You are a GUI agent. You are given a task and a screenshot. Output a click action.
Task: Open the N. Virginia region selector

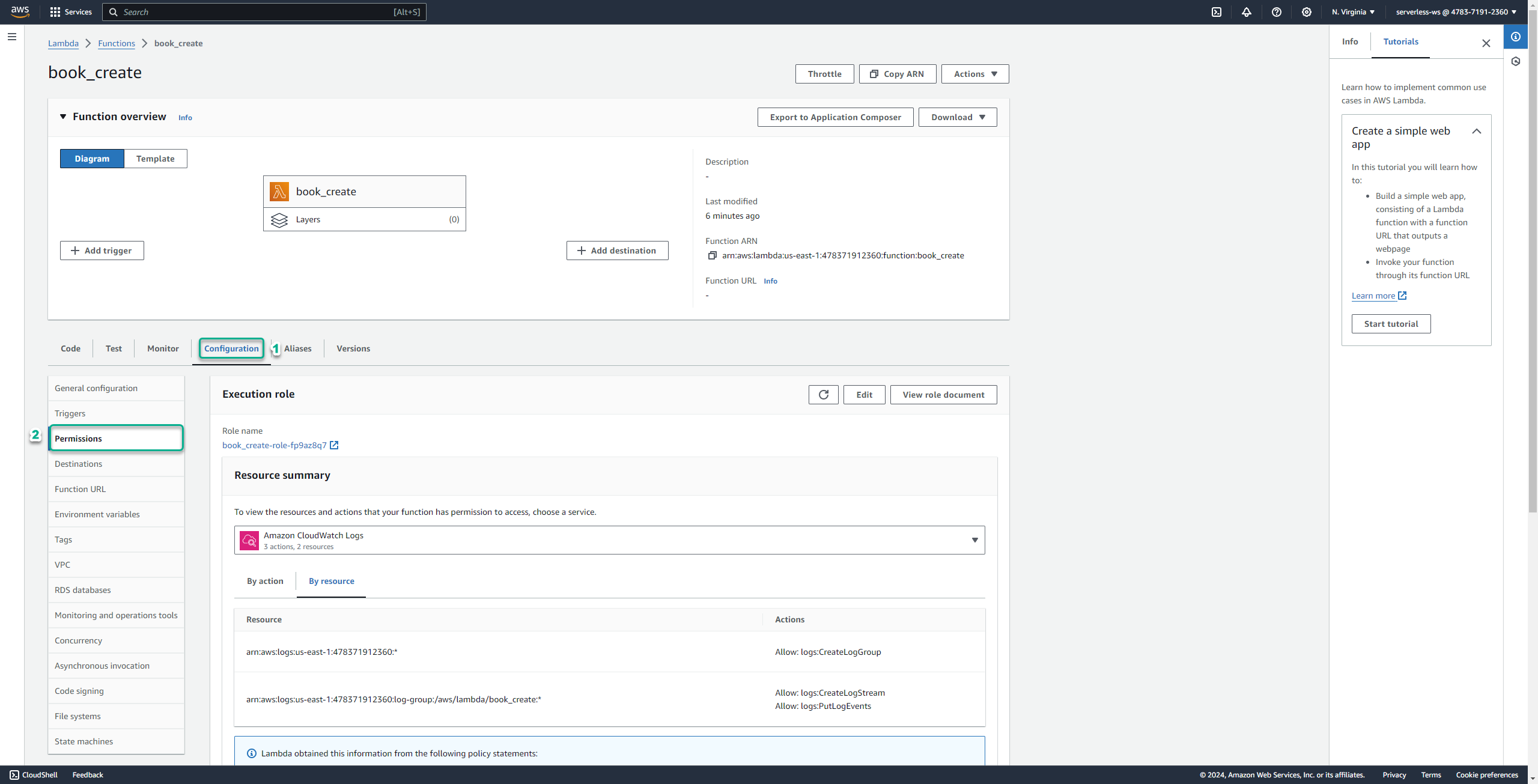coord(1353,12)
